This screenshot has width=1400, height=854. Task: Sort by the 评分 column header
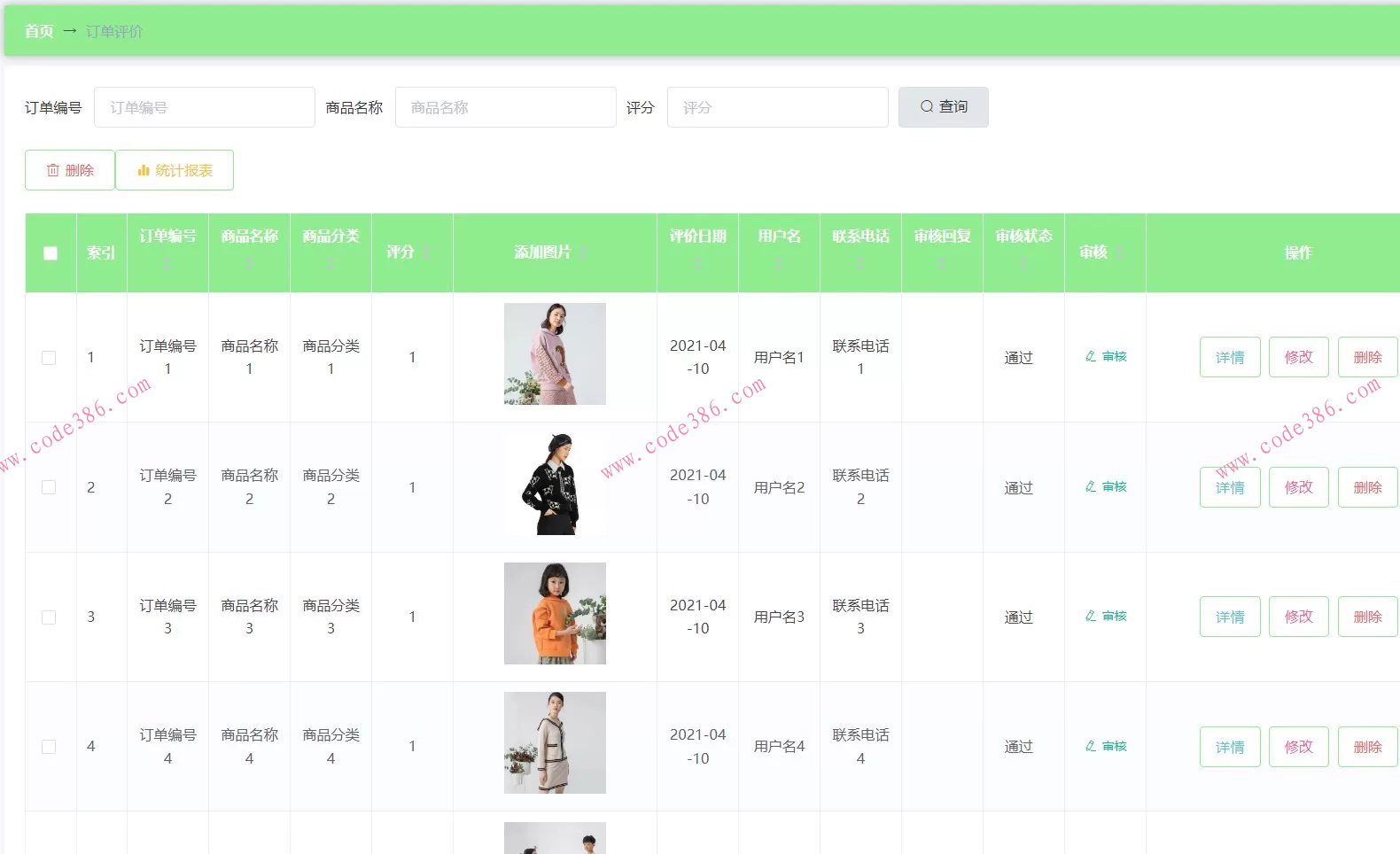point(412,252)
